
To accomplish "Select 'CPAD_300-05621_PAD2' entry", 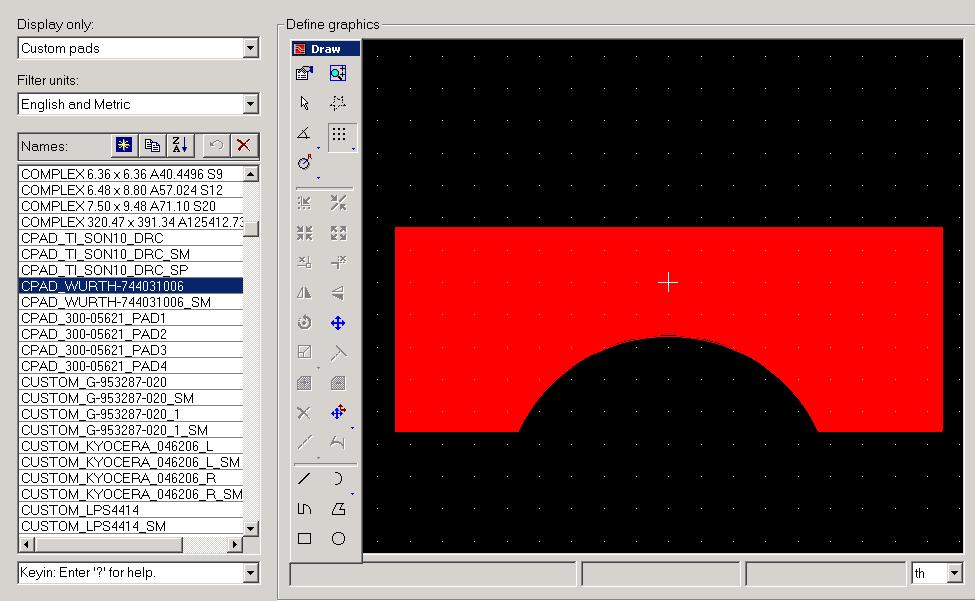I will coord(131,334).
